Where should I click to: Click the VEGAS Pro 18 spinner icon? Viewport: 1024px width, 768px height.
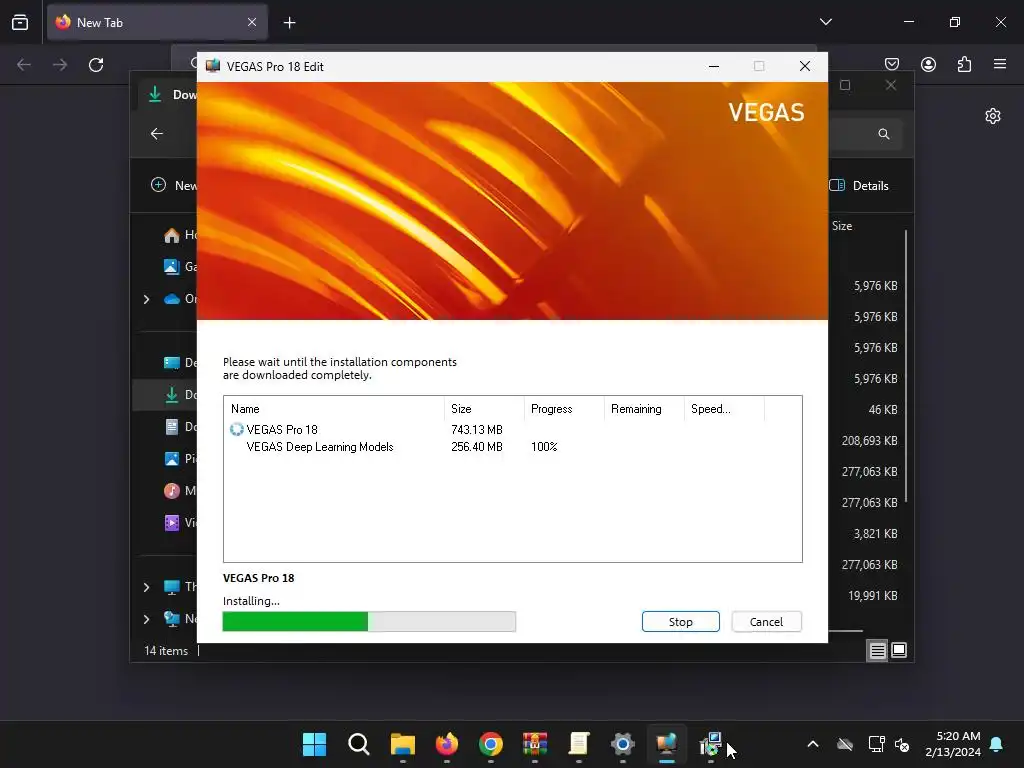tap(236, 429)
